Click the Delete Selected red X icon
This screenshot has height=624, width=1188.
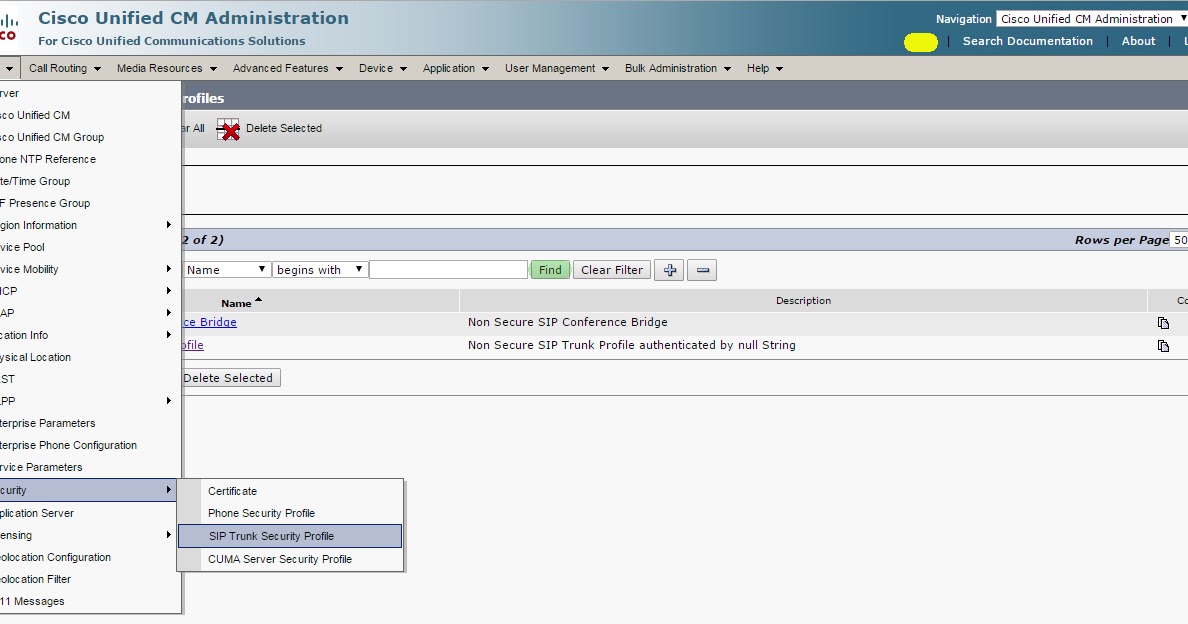pos(228,129)
